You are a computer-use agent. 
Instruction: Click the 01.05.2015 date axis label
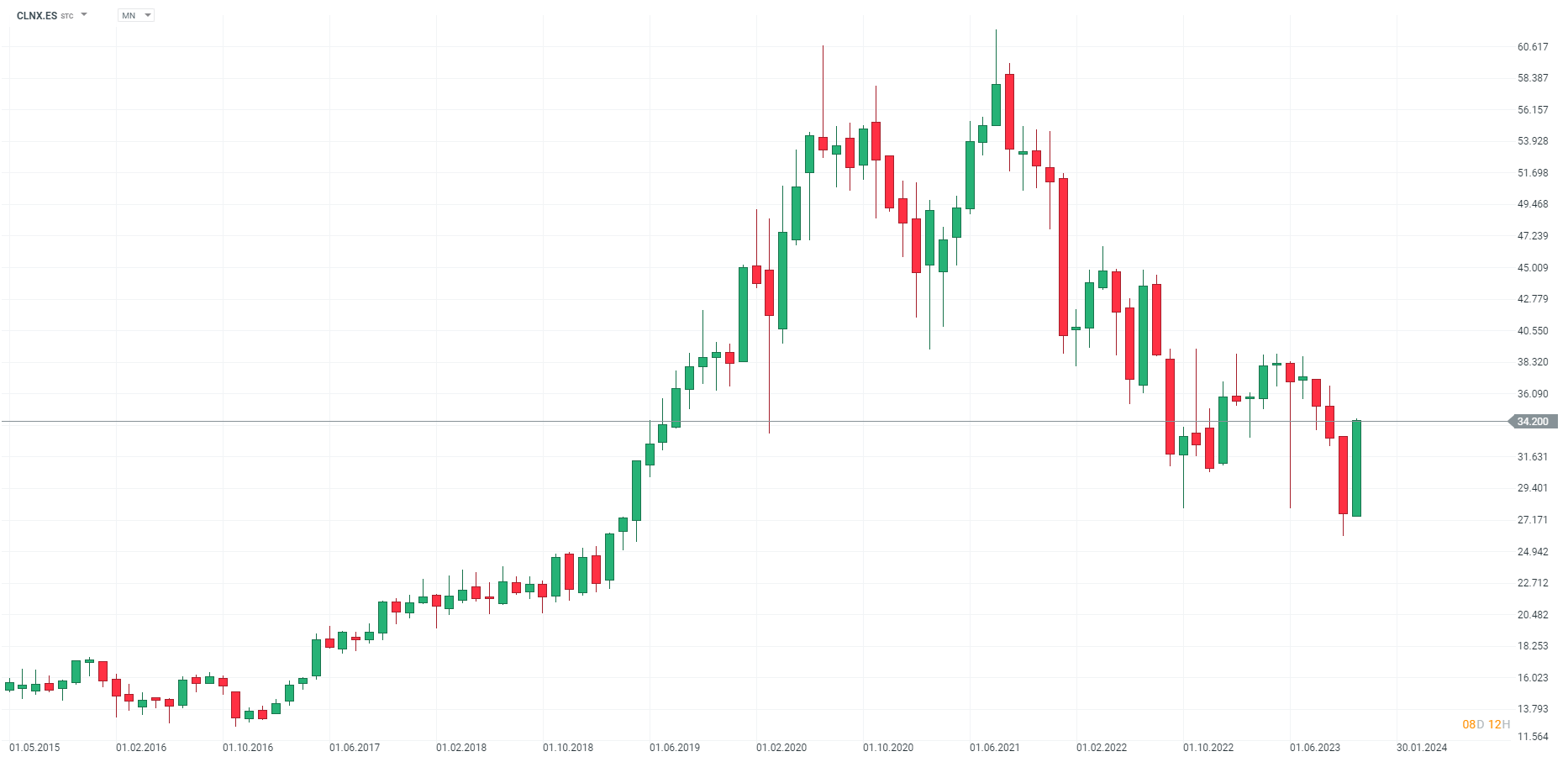pyautogui.click(x=34, y=748)
